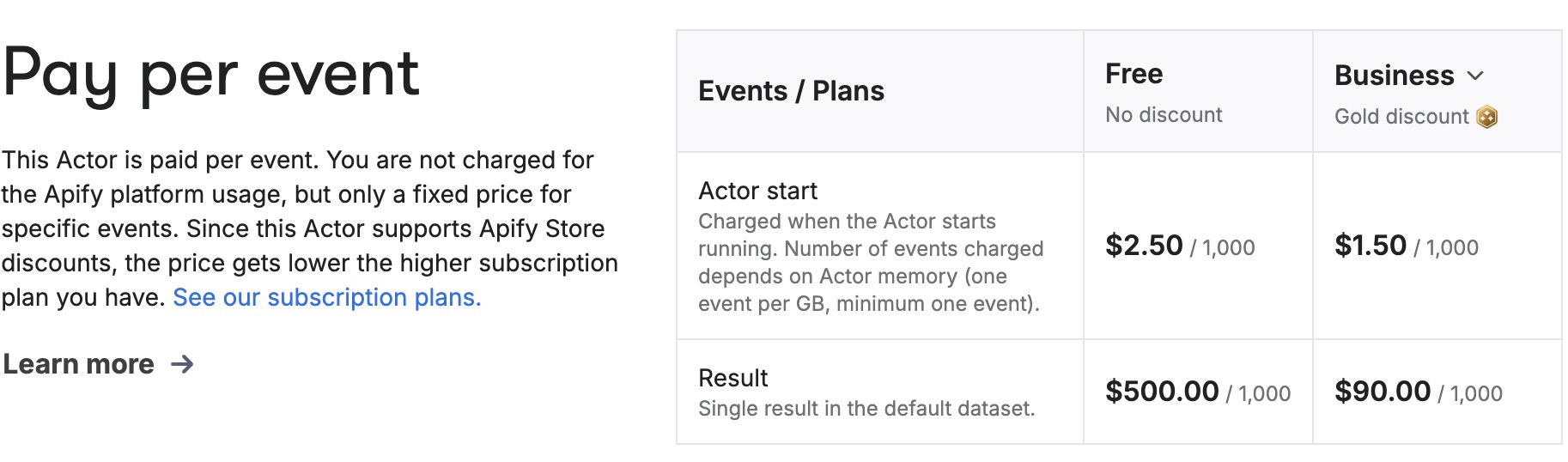Click the "No discount" label under Free

(x=1164, y=115)
